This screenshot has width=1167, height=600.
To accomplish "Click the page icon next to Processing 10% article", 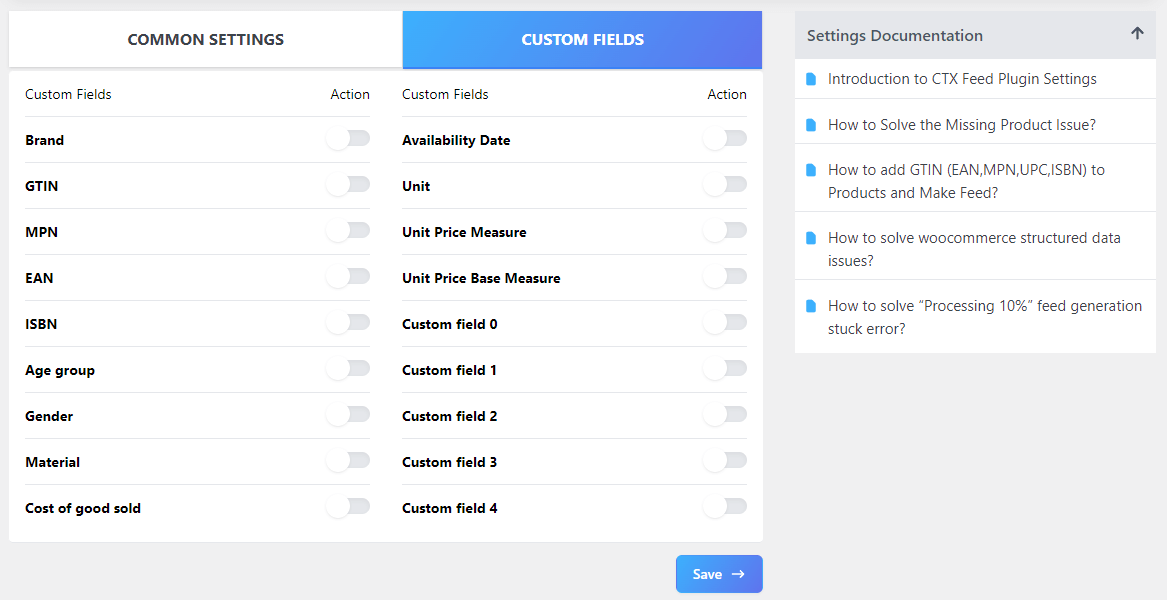I will [811, 305].
